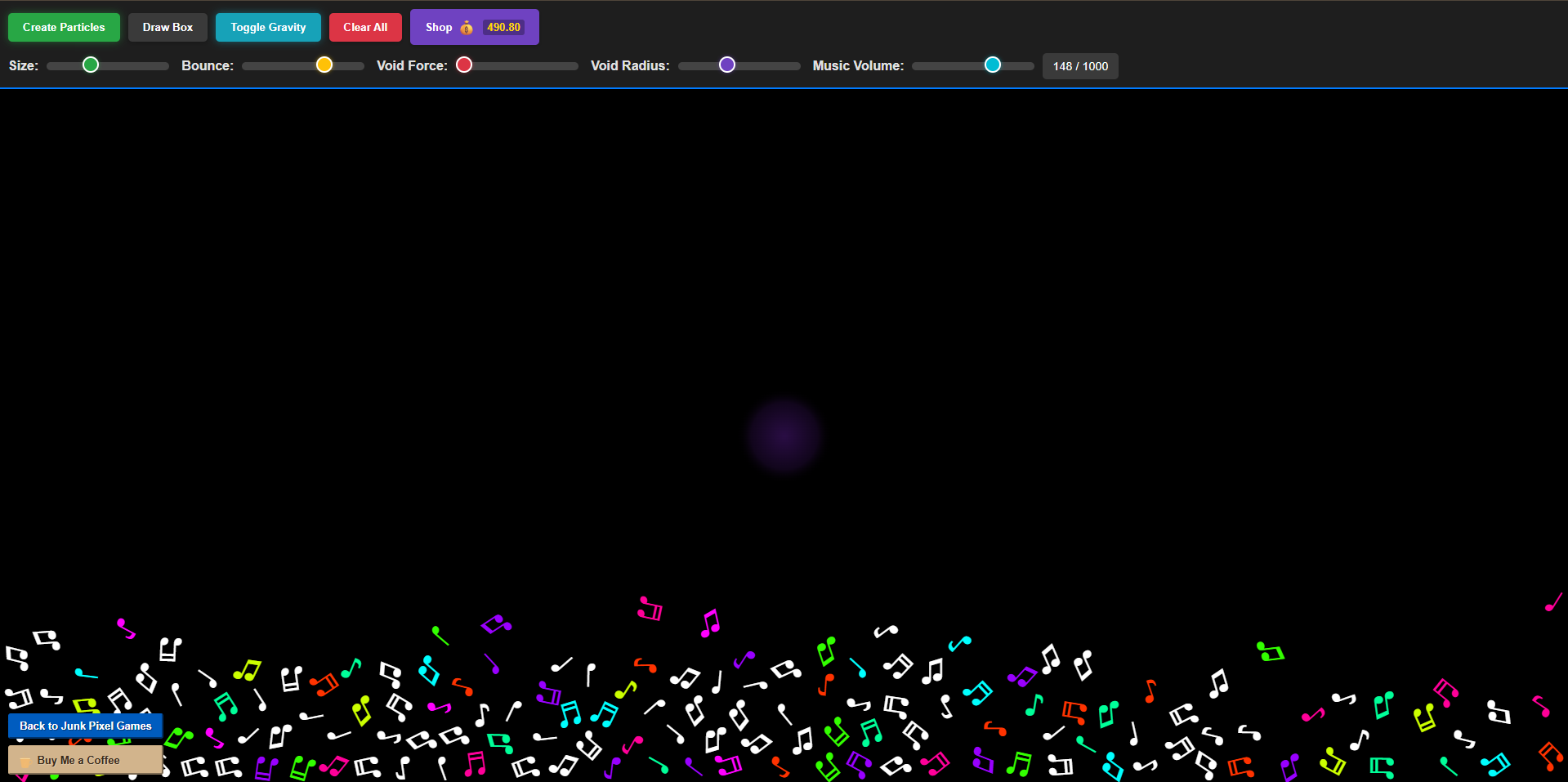The image size is (1568, 782).
Task: Click the green beamed note at right side
Action: tap(1270, 652)
